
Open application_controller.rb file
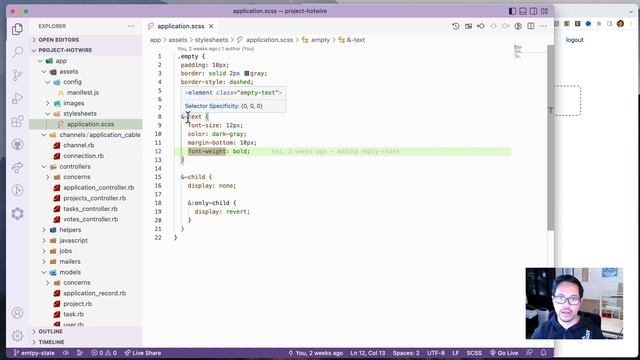[98, 188]
